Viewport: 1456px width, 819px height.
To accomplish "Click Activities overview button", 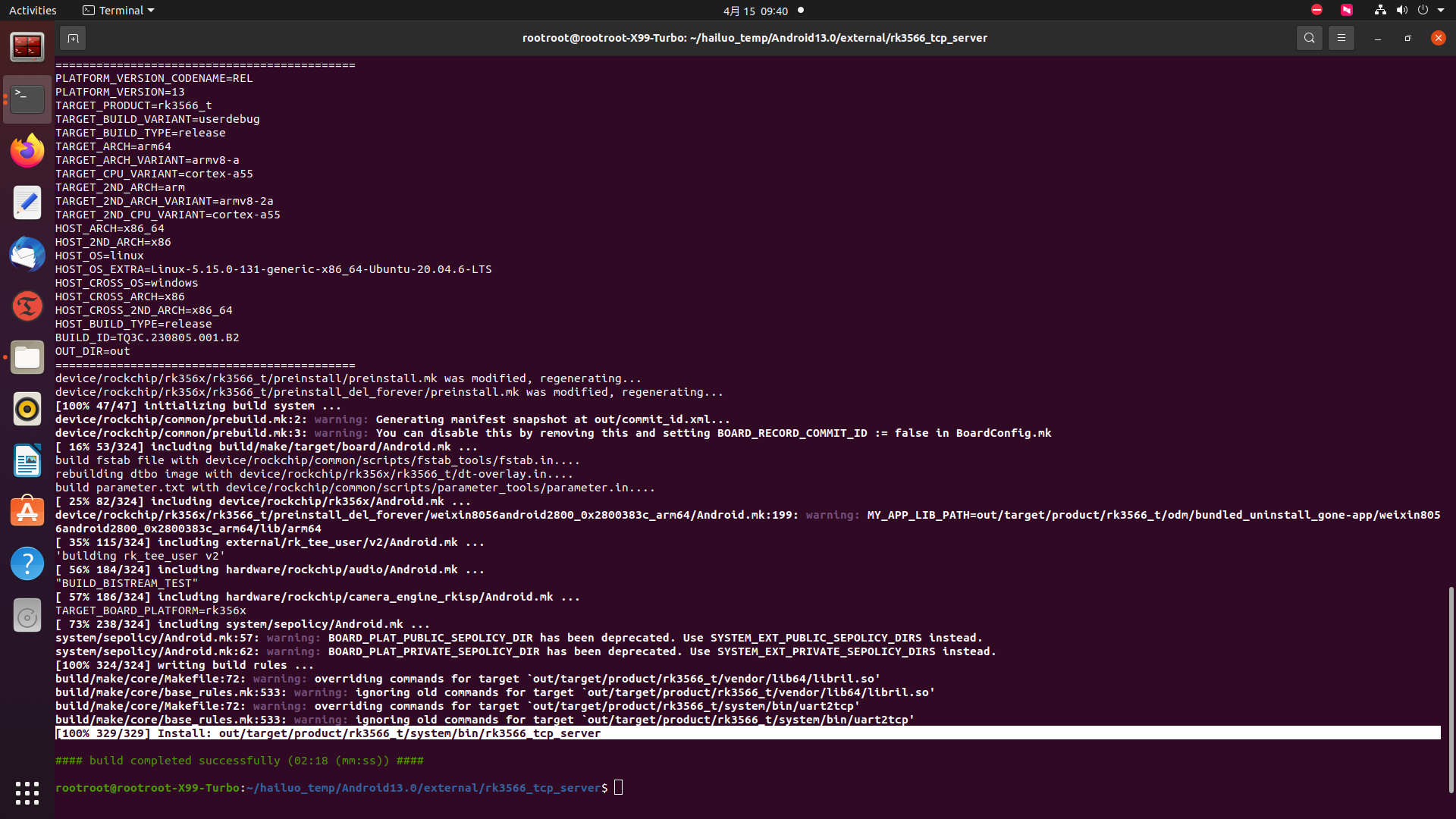I will click(33, 11).
